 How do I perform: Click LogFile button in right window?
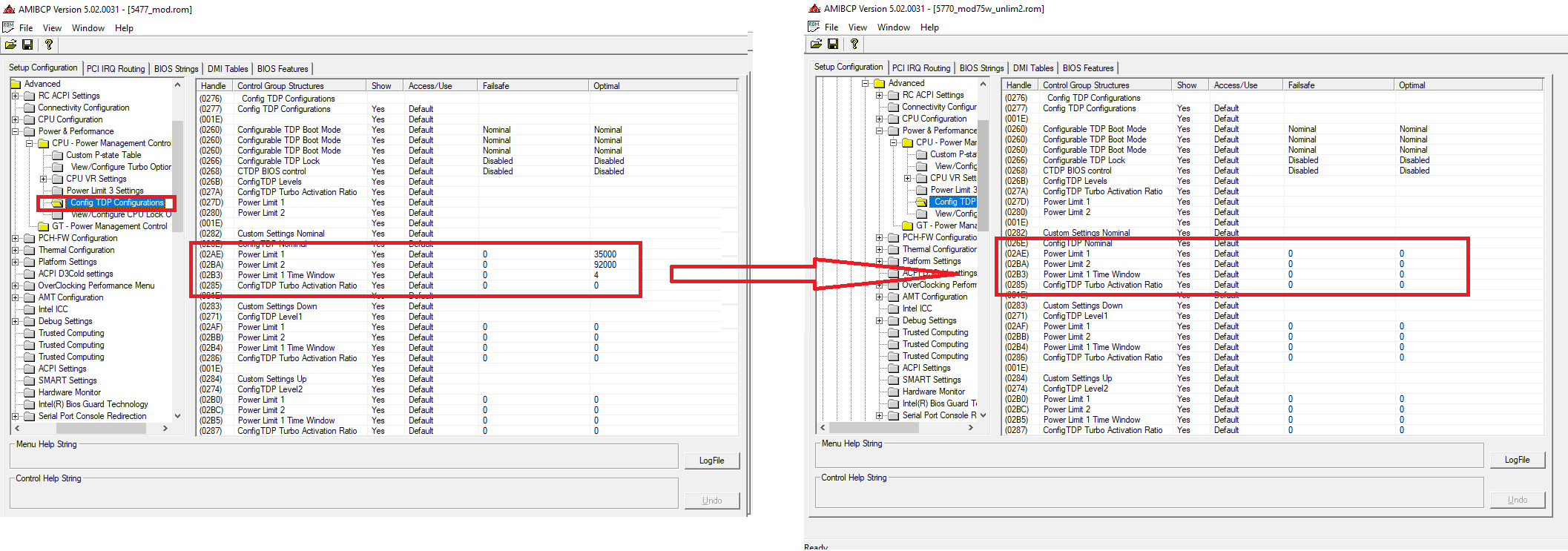(1517, 460)
